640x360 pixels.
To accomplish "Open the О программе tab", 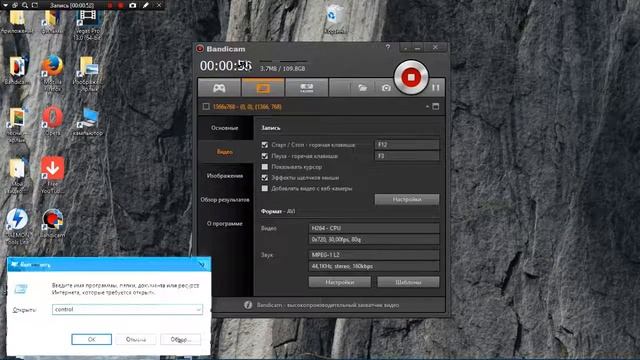I will point(225,224).
